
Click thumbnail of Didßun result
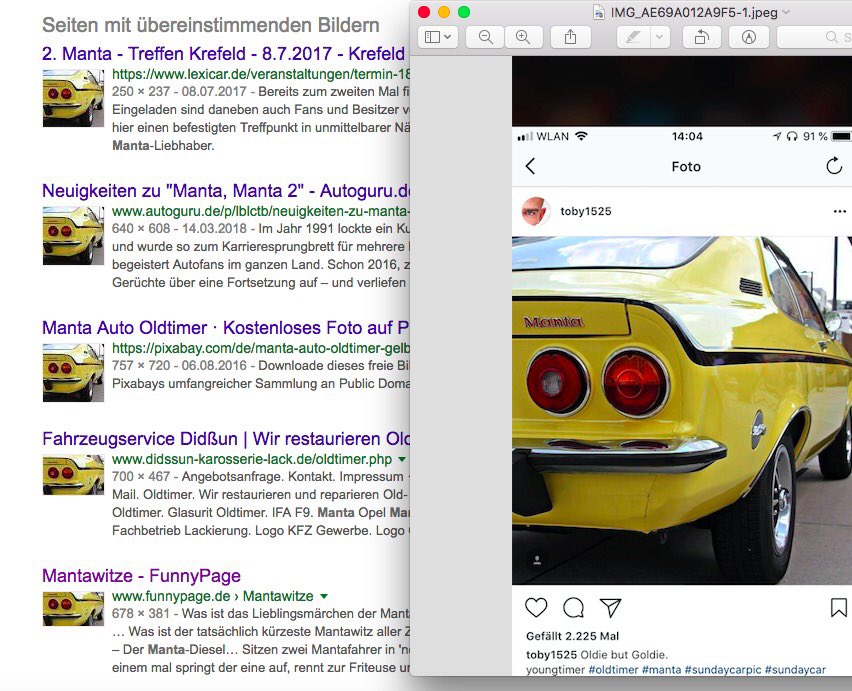tap(73, 475)
